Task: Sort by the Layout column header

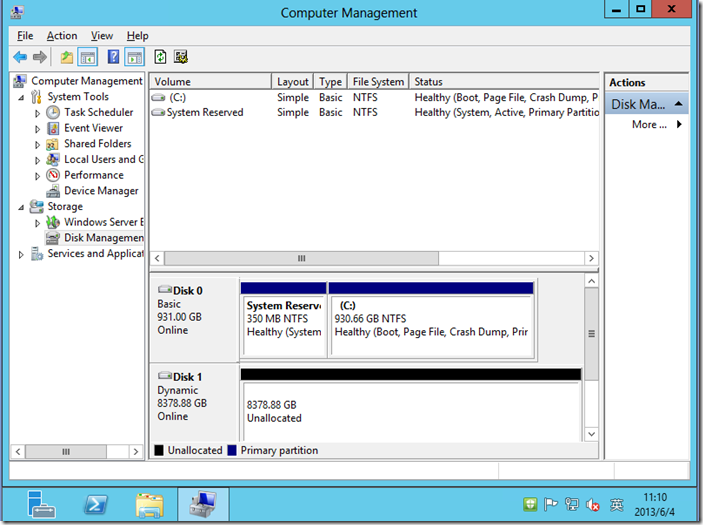Action: coord(292,82)
